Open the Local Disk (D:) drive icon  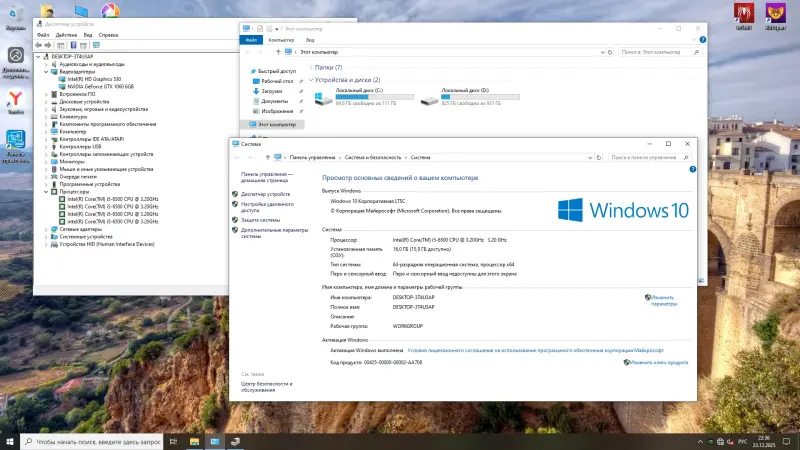coord(430,98)
